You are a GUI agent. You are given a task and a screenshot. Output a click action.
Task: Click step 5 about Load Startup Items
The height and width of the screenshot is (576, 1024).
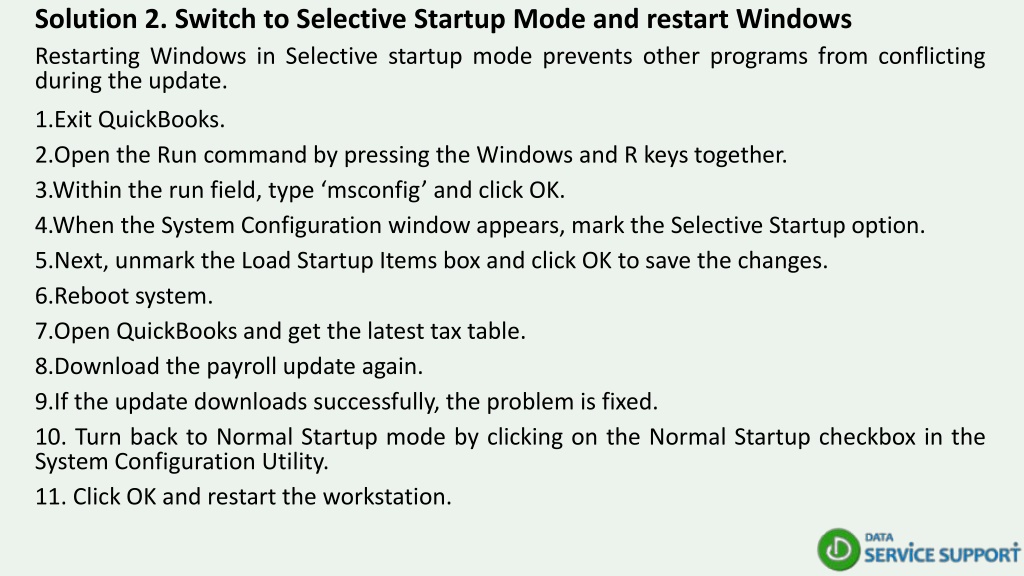(431, 261)
